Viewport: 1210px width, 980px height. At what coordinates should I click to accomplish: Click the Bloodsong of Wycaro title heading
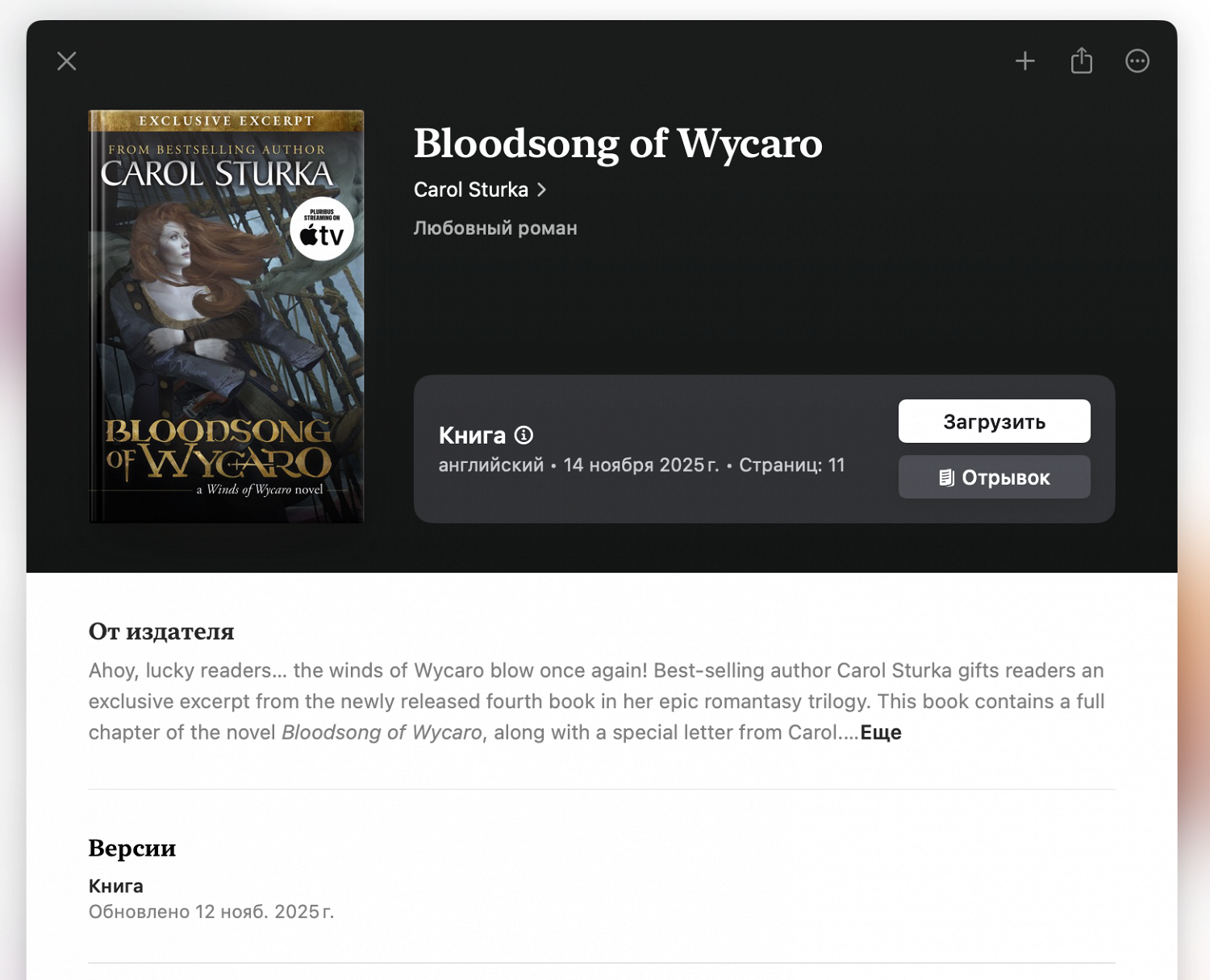(618, 144)
